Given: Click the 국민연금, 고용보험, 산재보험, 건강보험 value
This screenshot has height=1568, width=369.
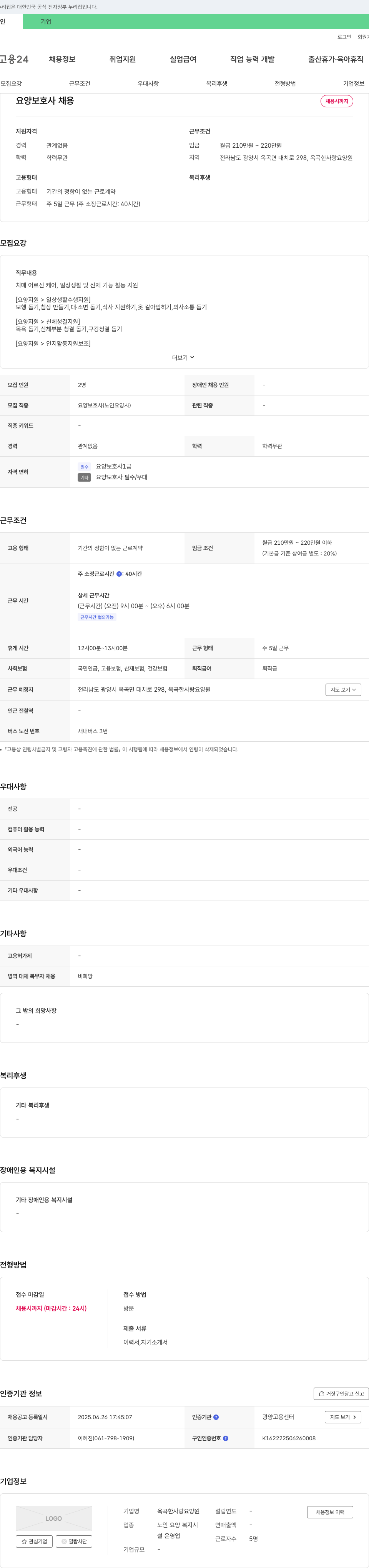Looking at the screenshot, I should point(122,668).
